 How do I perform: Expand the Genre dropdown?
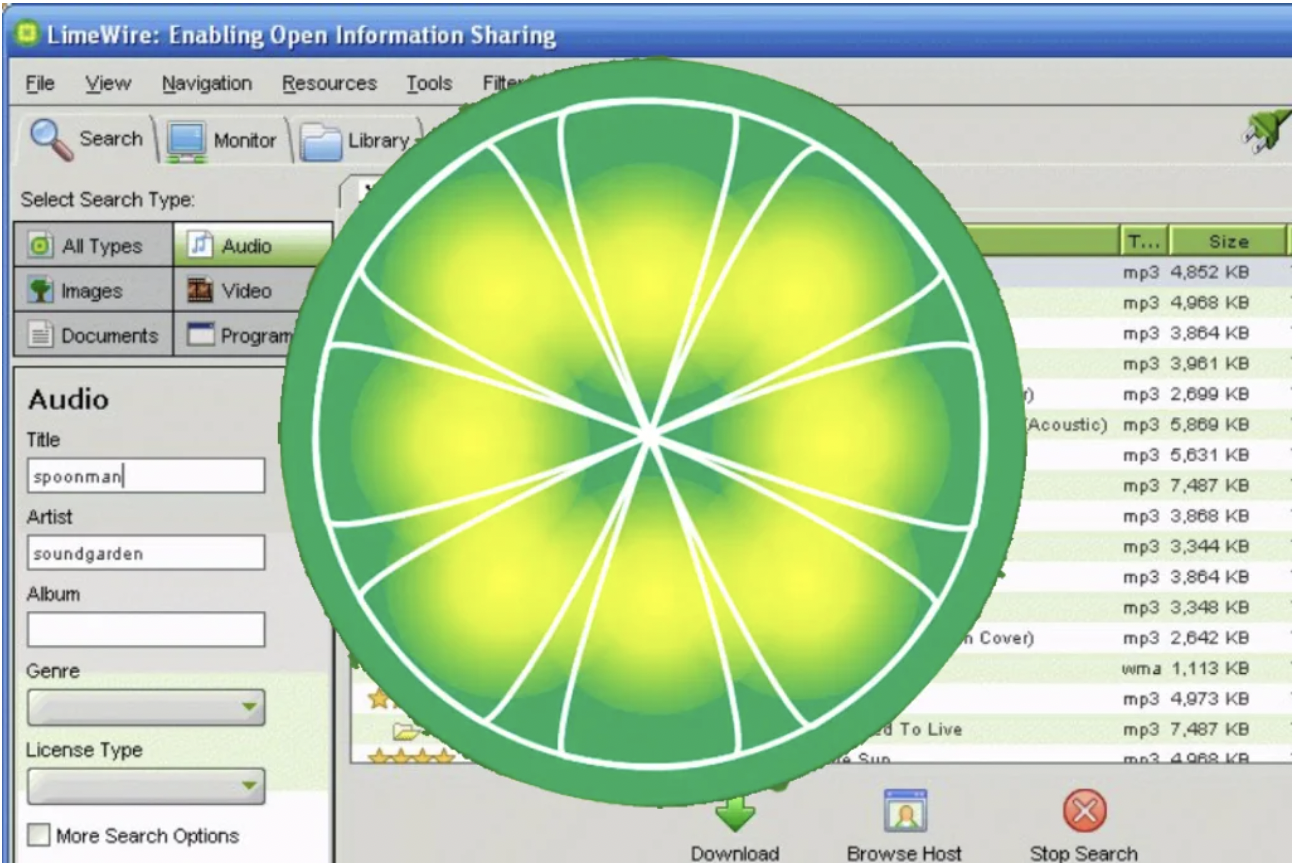[x=146, y=708]
